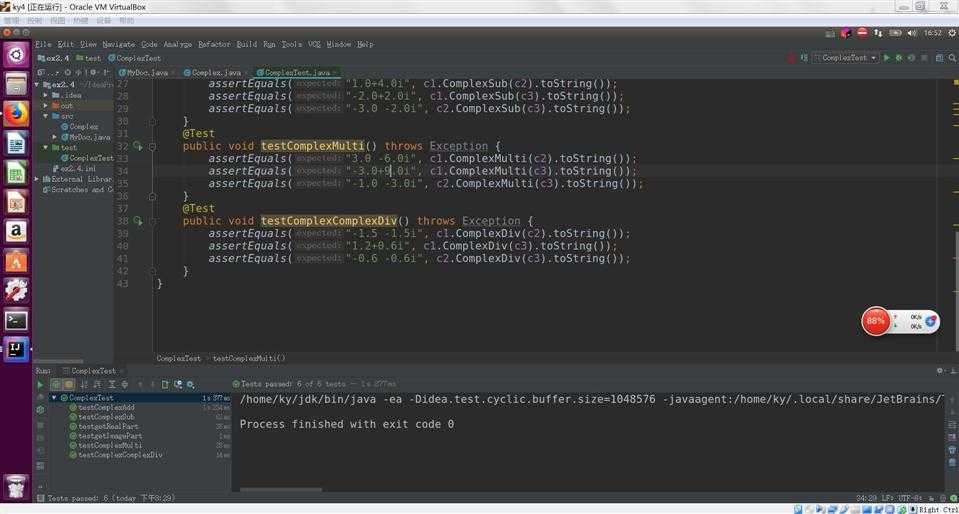This screenshot has height=514, width=959.
Task: Click ComplexTest in the editor breadcrumb
Action: coord(179,359)
